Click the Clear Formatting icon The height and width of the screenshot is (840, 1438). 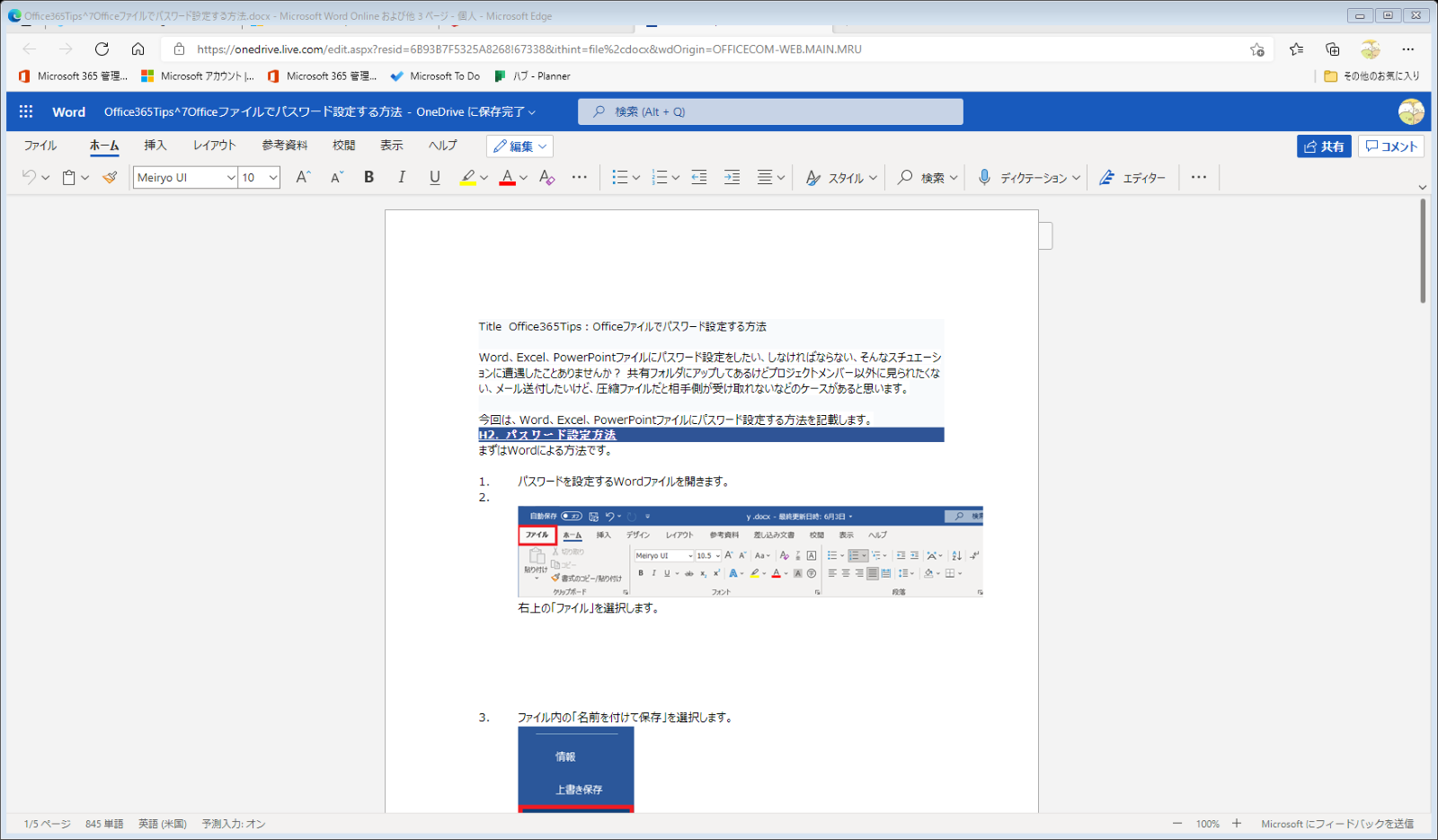point(546,177)
